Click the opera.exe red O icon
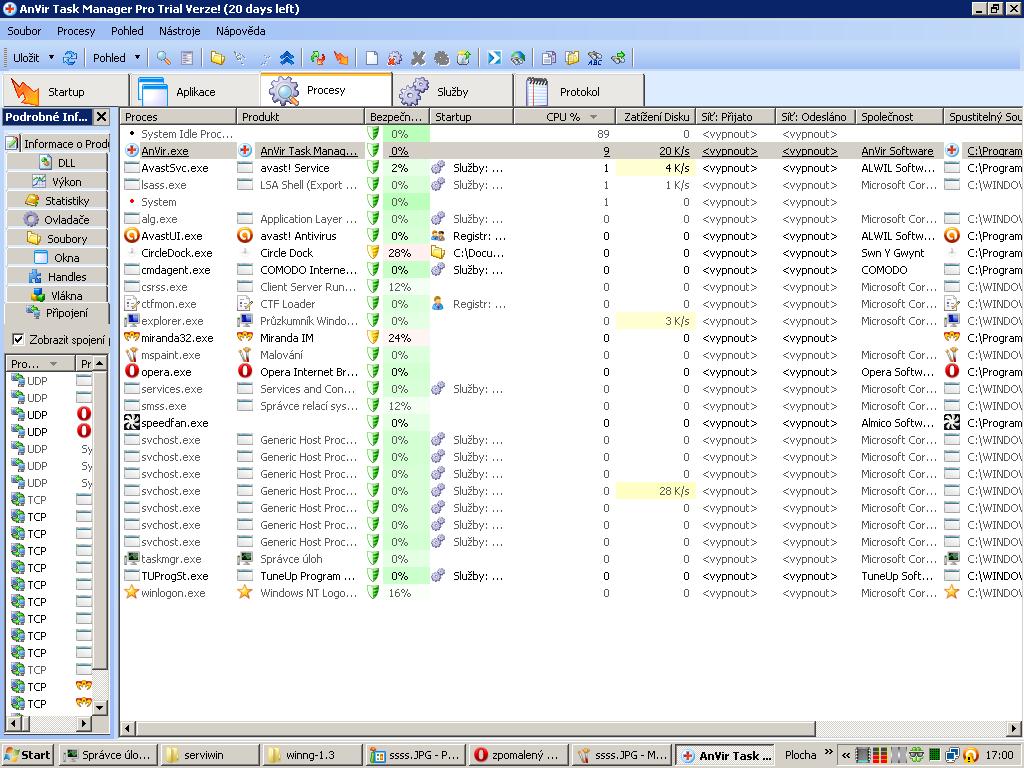This screenshot has width=1024, height=768. (132, 372)
